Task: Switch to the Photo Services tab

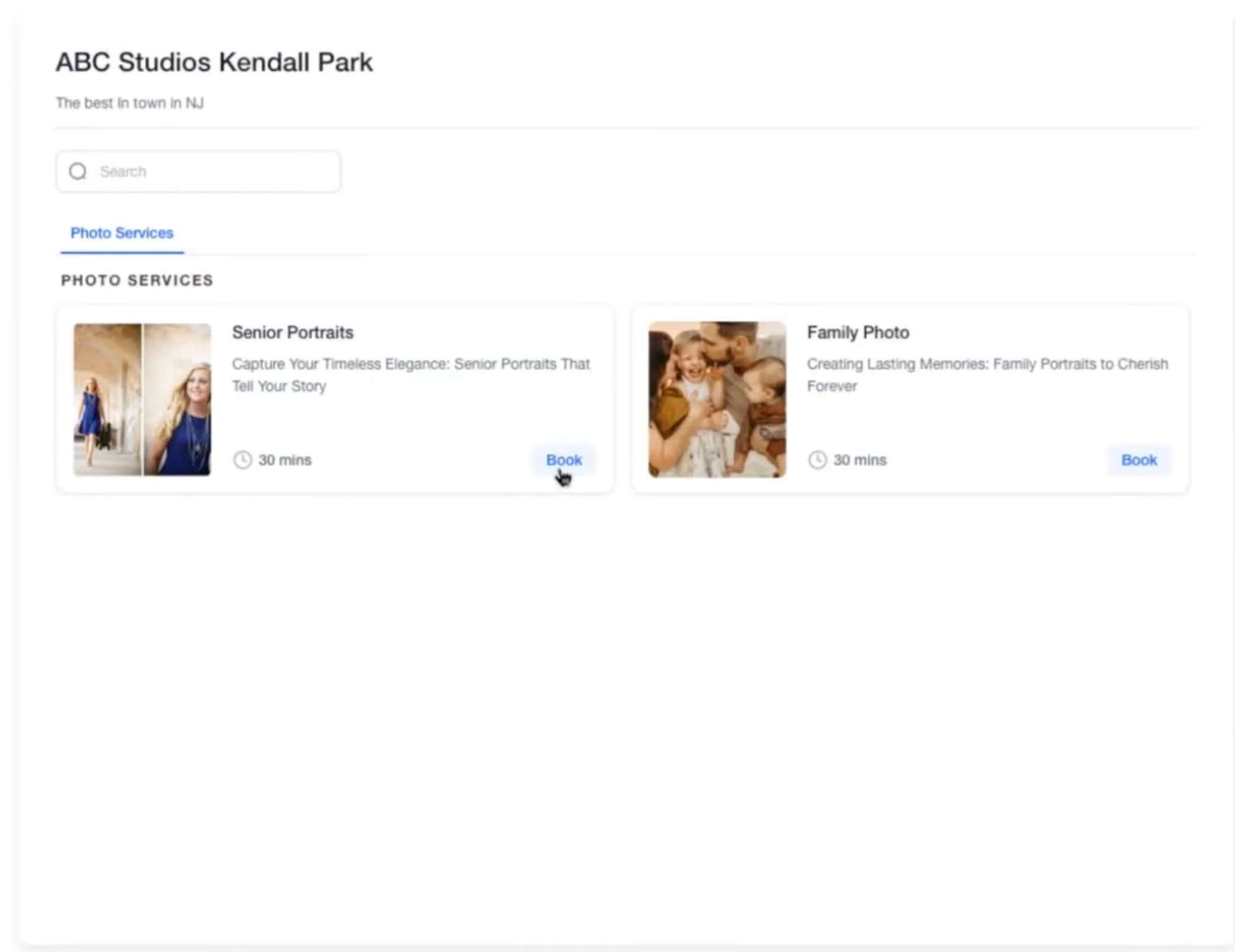Action: [122, 233]
